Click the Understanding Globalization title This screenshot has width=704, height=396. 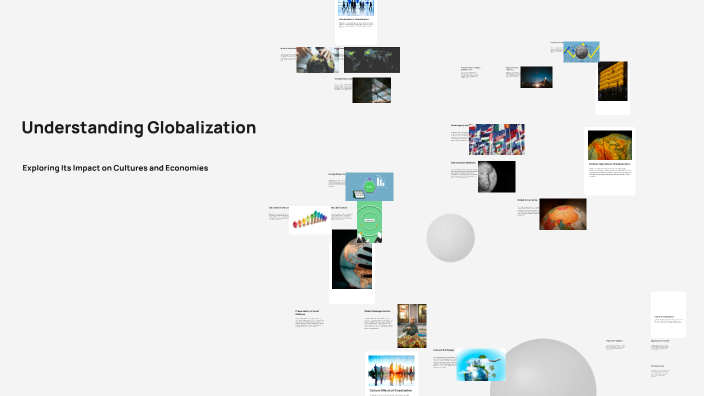139,128
